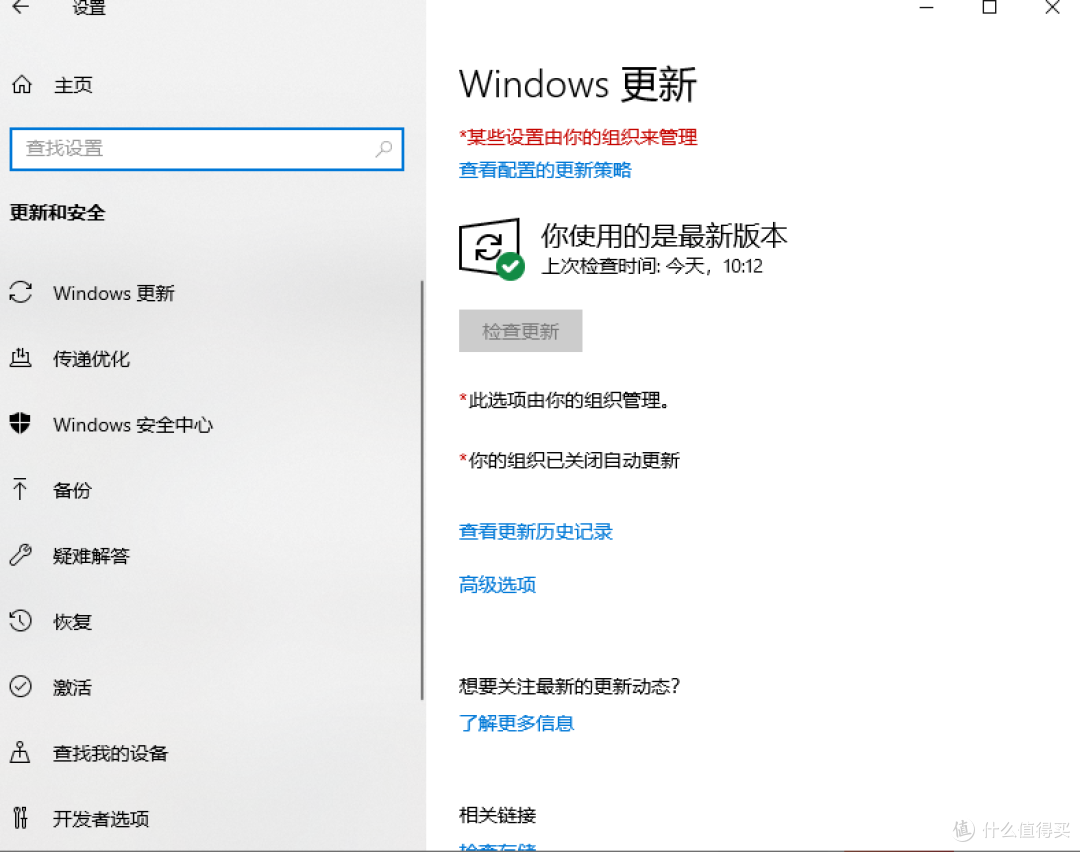Close the Settings window
Image resolution: width=1080 pixels, height=852 pixels.
pyautogui.click(x=1052, y=7)
